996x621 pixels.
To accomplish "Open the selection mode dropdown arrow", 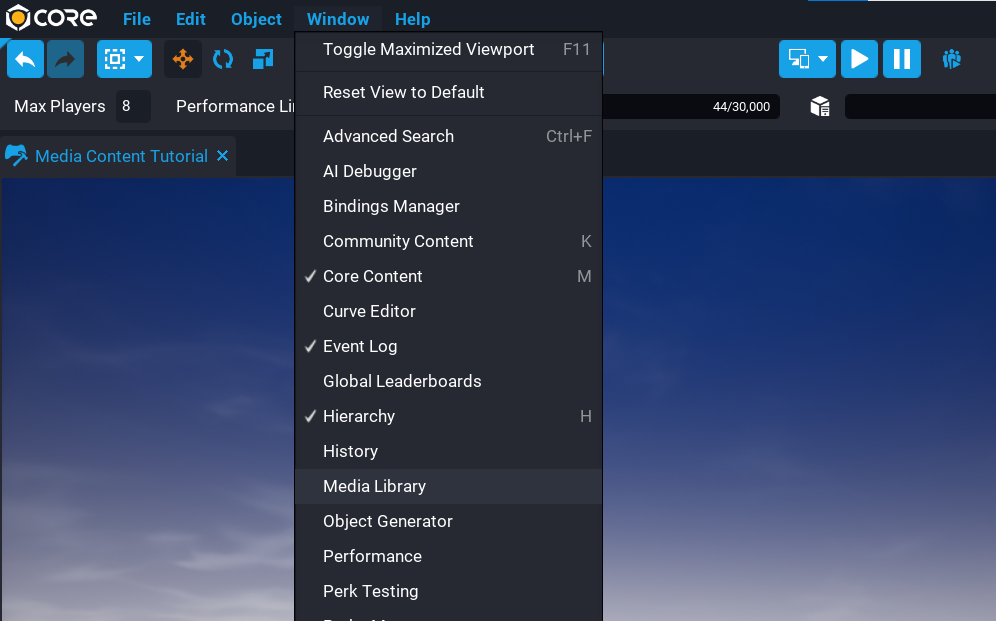I will pos(138,59).
